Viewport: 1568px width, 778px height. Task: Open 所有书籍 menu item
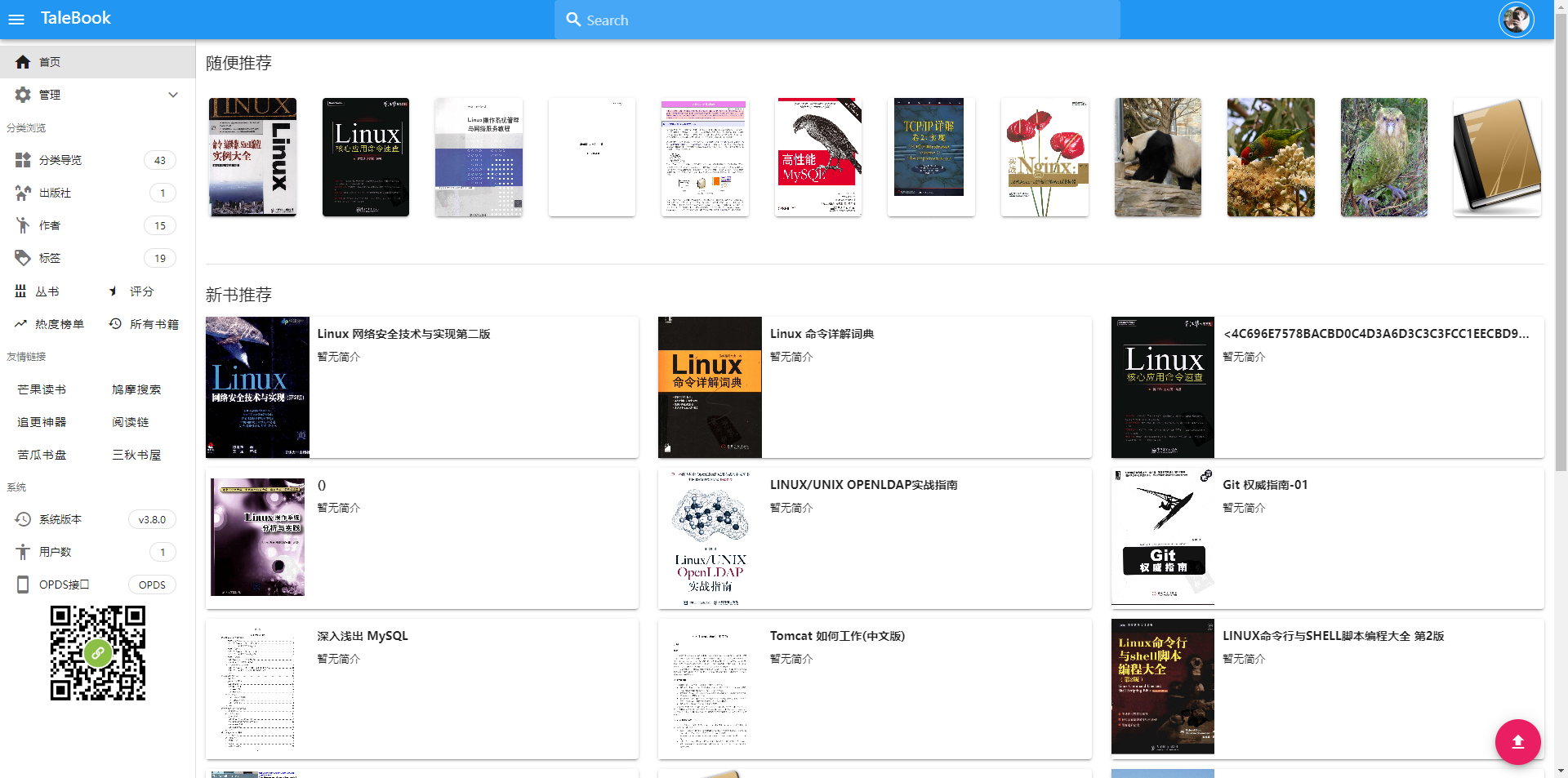(145, 324)
